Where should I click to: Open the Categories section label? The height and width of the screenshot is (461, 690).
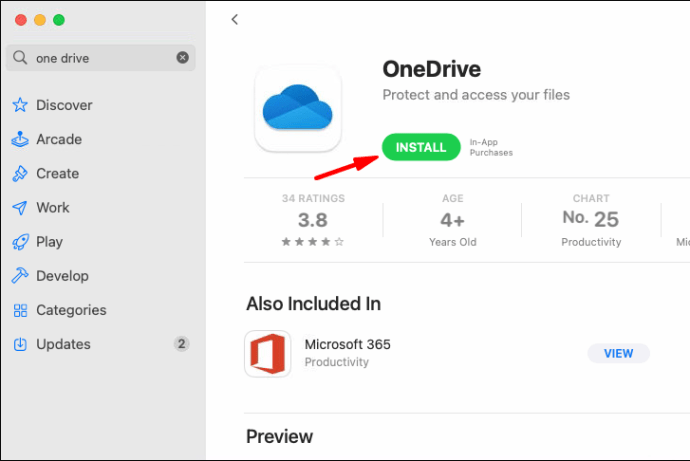71,310
